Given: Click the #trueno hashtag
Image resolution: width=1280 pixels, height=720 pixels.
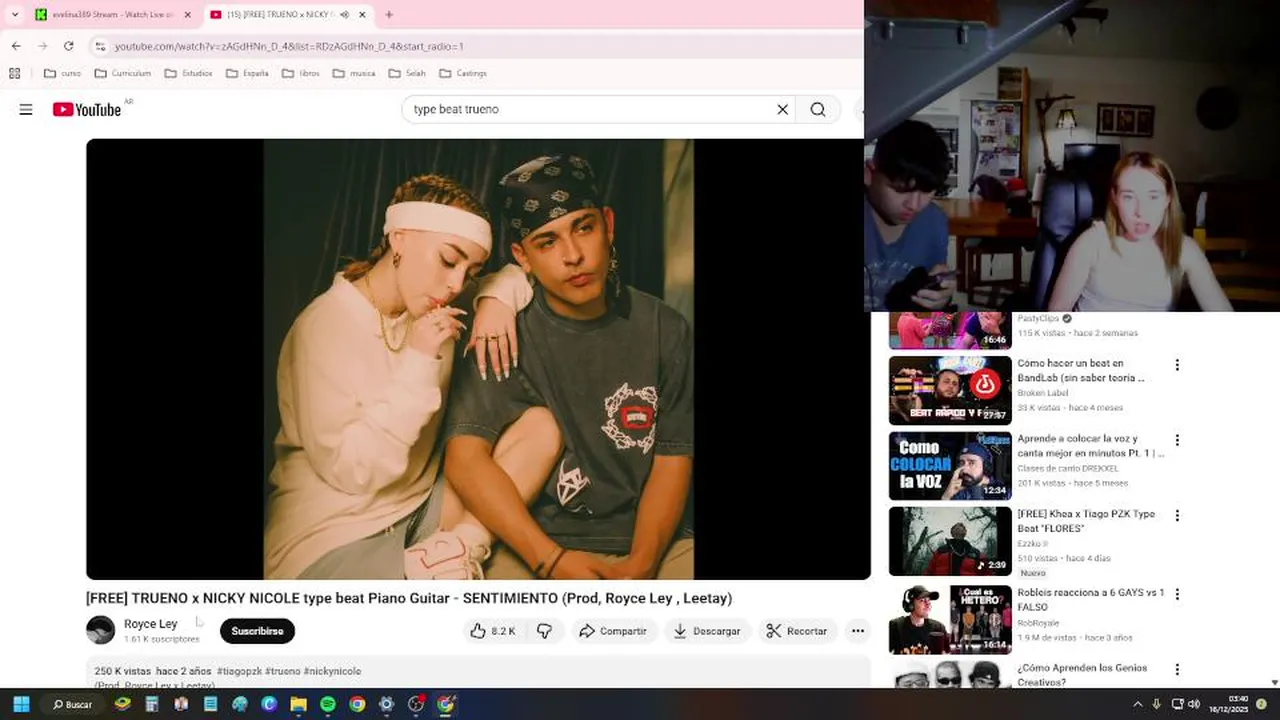Looking at the screenshot, I should point(282,671).
